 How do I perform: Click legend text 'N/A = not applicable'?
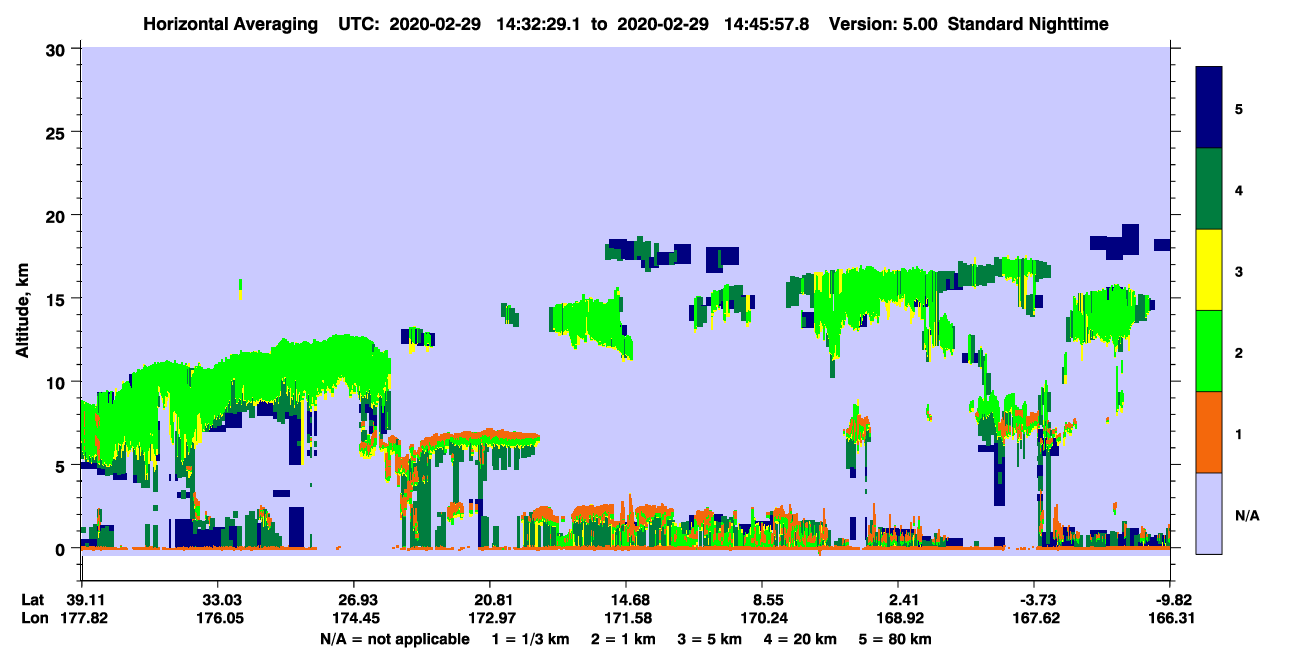[x=394, y=639]
